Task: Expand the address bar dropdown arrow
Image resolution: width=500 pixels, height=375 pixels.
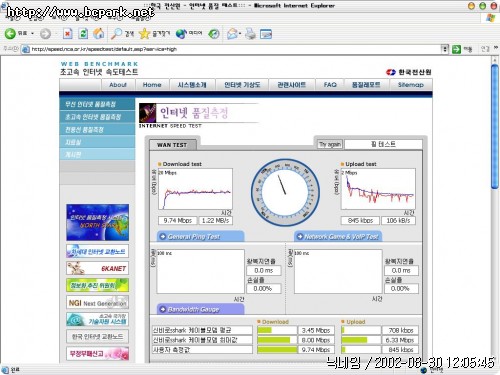Action: [x=444, y=49]
